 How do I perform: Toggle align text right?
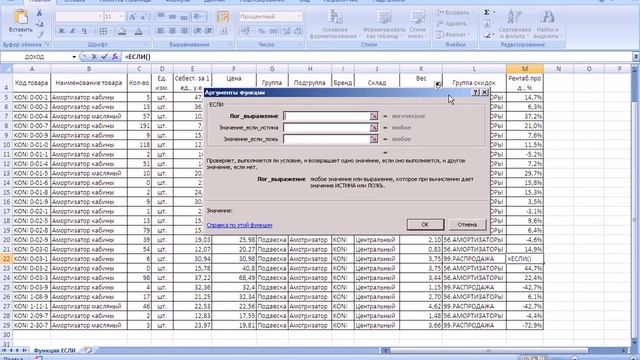[184, 31]
